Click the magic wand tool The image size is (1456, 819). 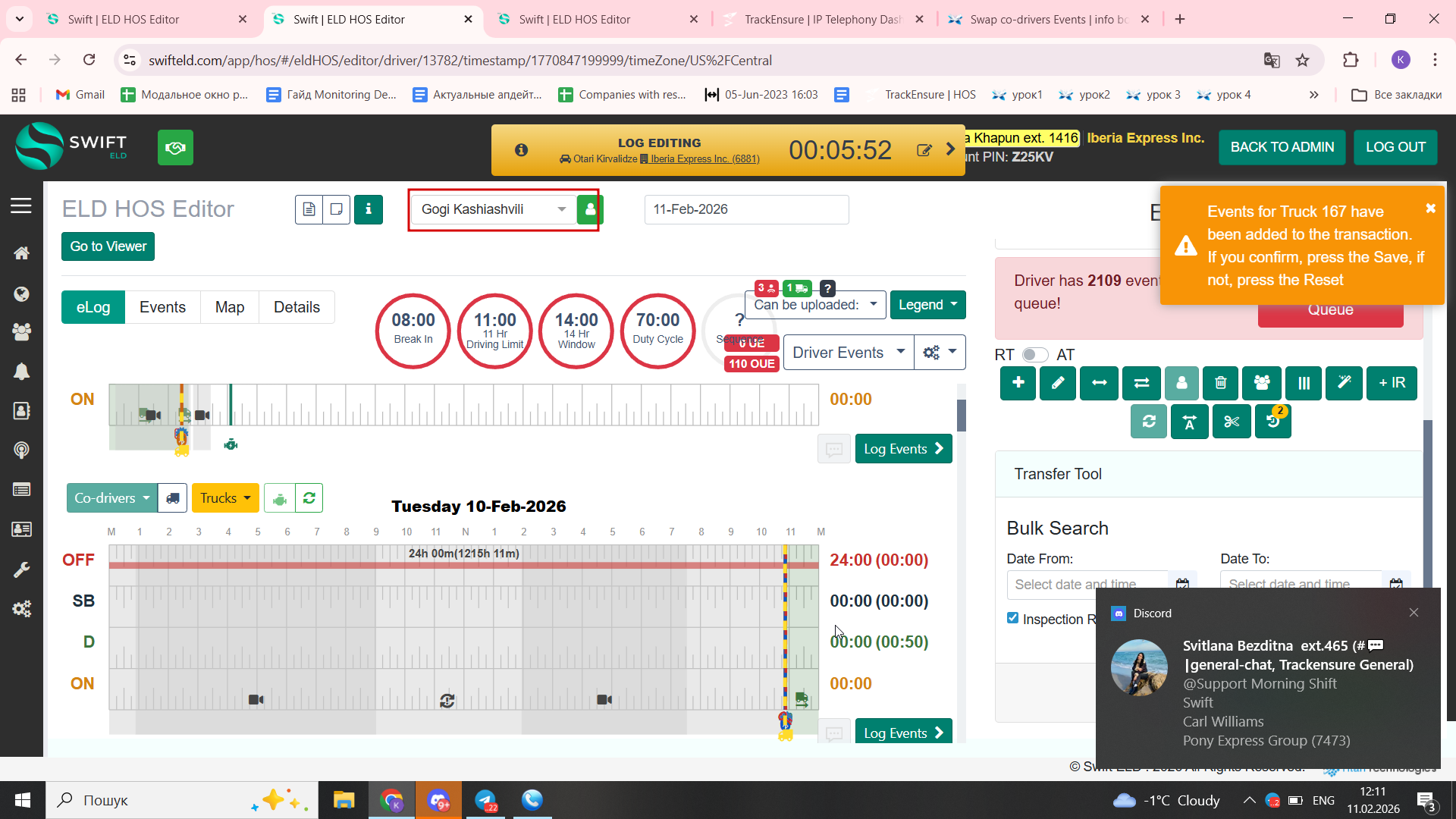click(x=1343, y=383)
